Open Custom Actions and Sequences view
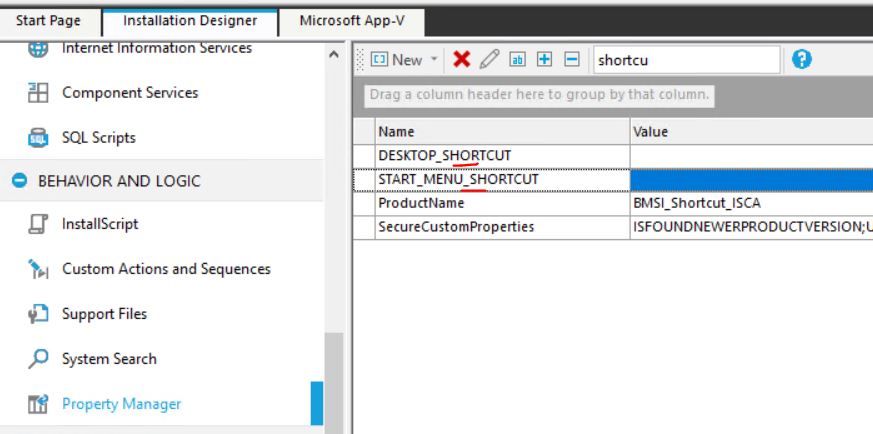Viewport: 873px width, 434px height. click(166, 269)
